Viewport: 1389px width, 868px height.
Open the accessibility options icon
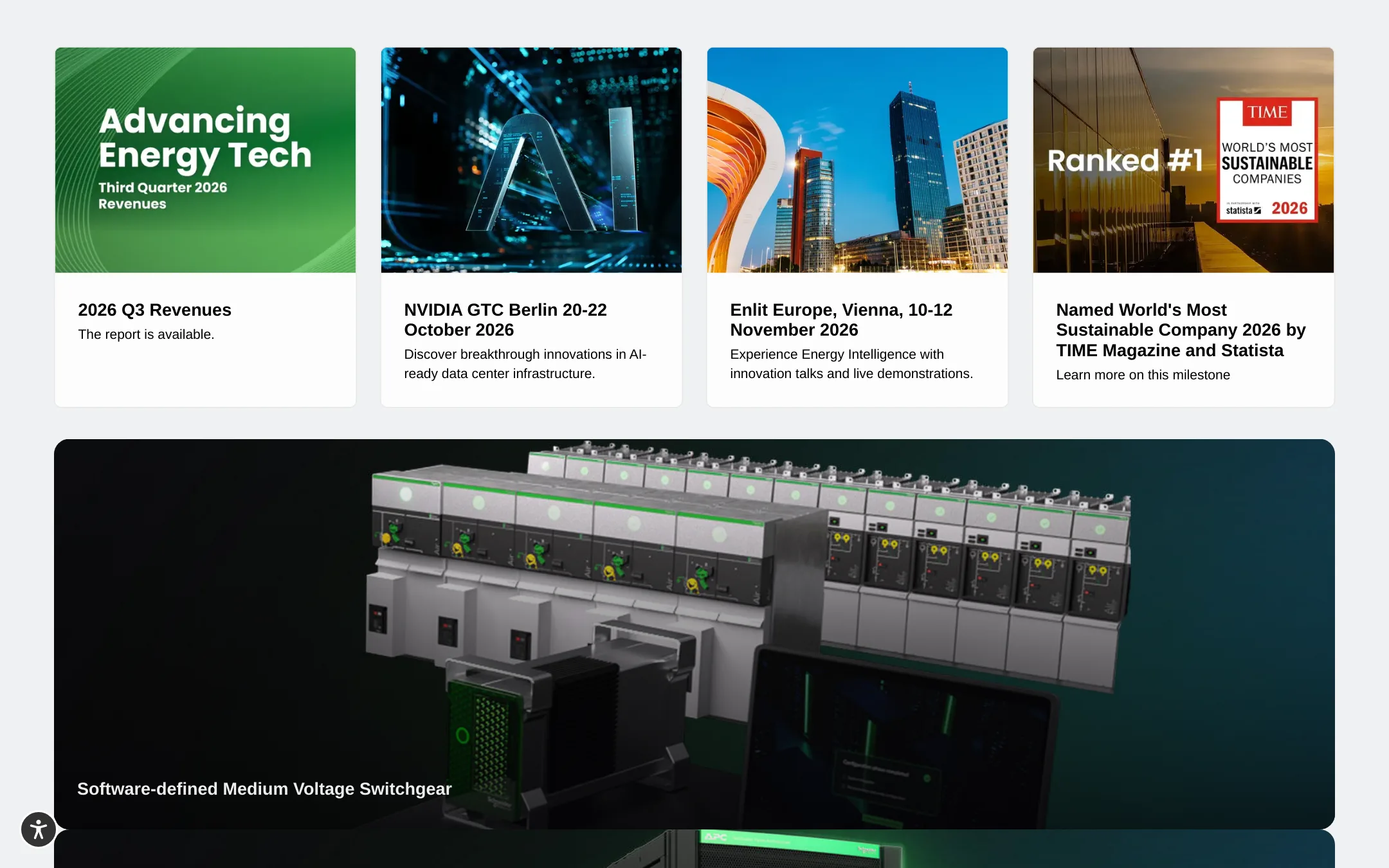39,829
